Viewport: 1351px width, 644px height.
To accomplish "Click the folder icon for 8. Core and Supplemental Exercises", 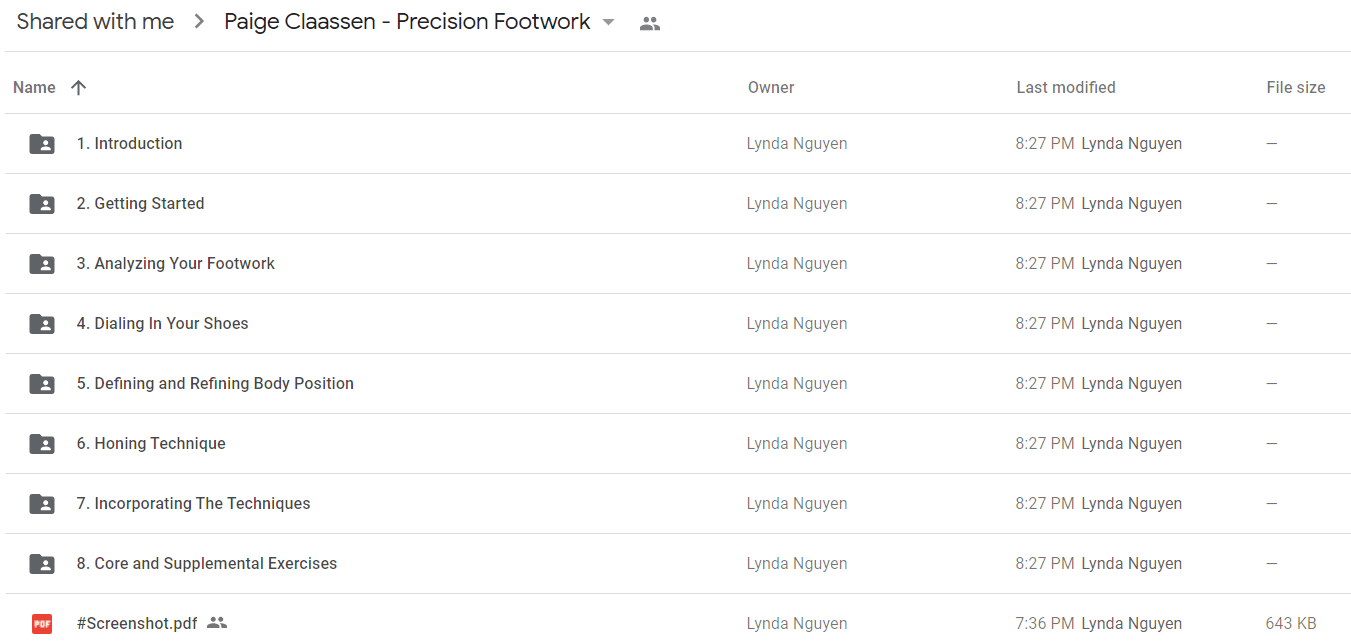I will [x=42, y=564].
